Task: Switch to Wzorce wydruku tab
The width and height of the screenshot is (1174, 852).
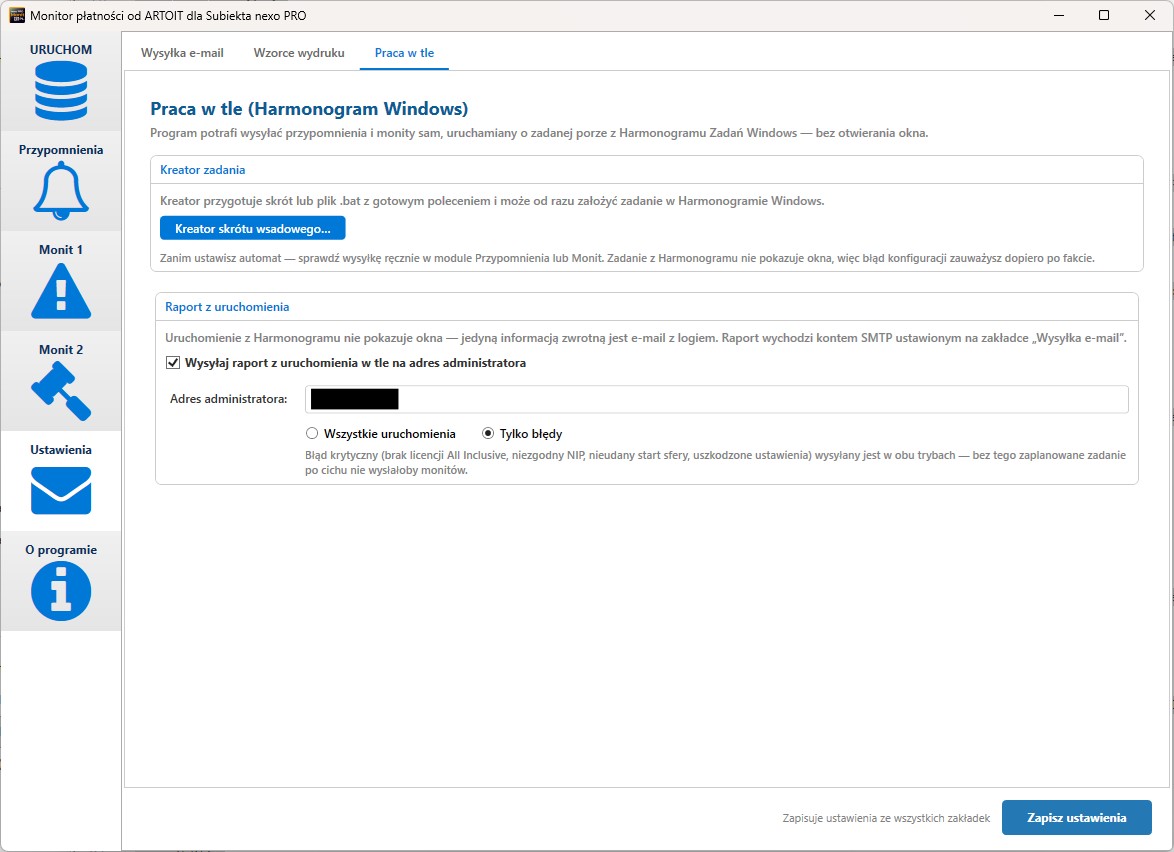Action: [299, 53]
